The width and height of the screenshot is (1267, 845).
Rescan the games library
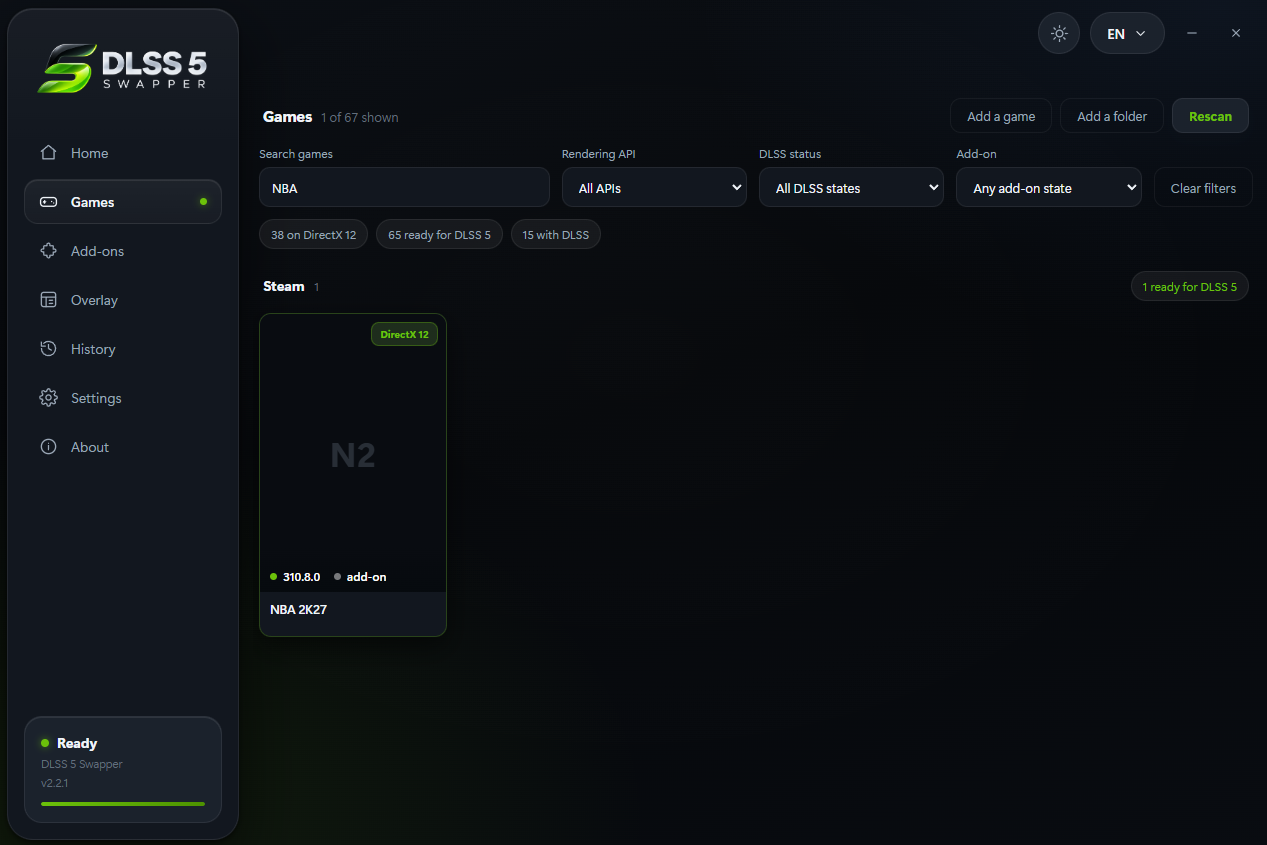point(1210,116)
